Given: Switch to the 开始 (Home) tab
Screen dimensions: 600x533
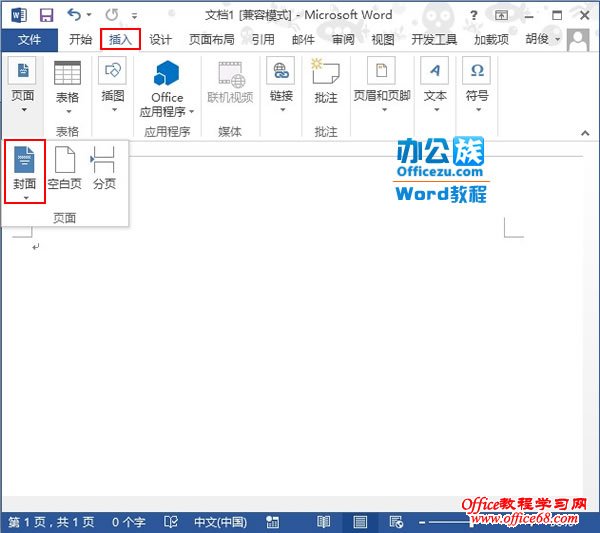Looking at the screenshot, I should click(80, 39).
